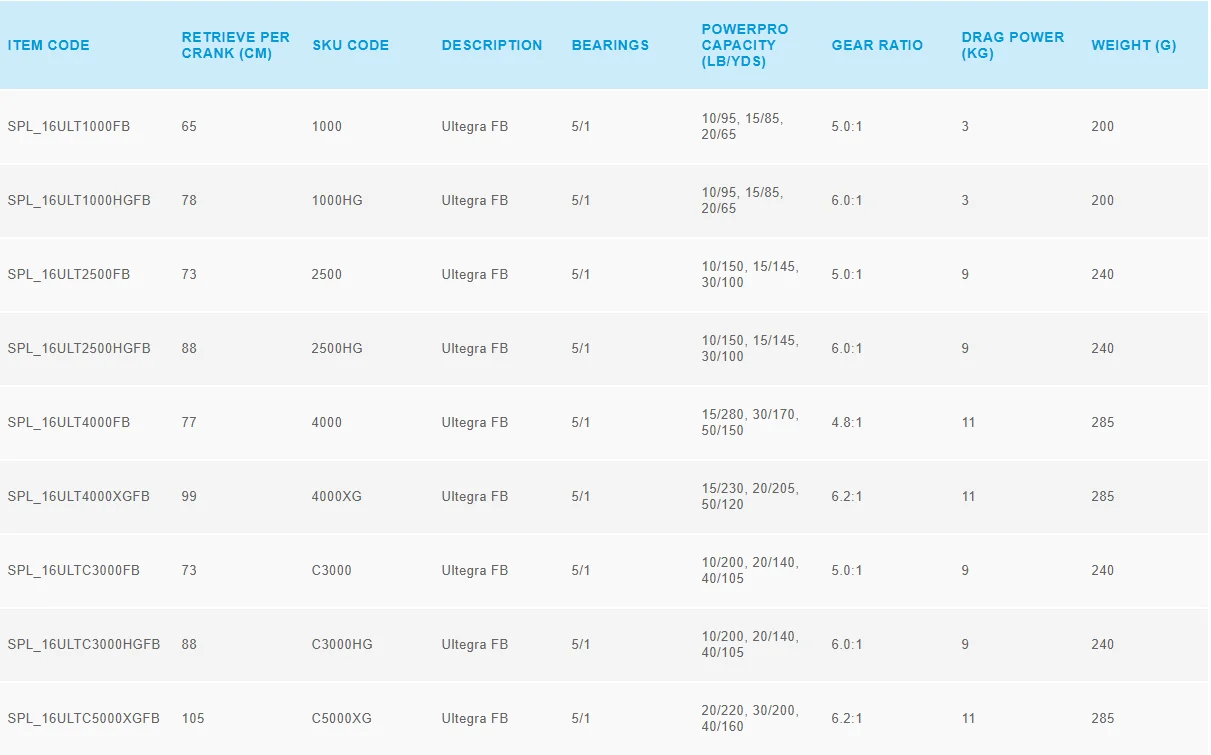Select item code SPL_16ULT4000FB

tap(69, 422)
